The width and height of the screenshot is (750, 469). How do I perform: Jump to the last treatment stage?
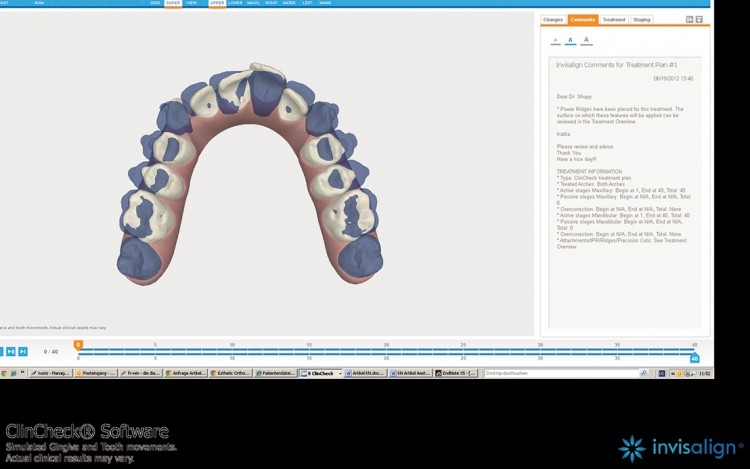(x=22, y=351)
